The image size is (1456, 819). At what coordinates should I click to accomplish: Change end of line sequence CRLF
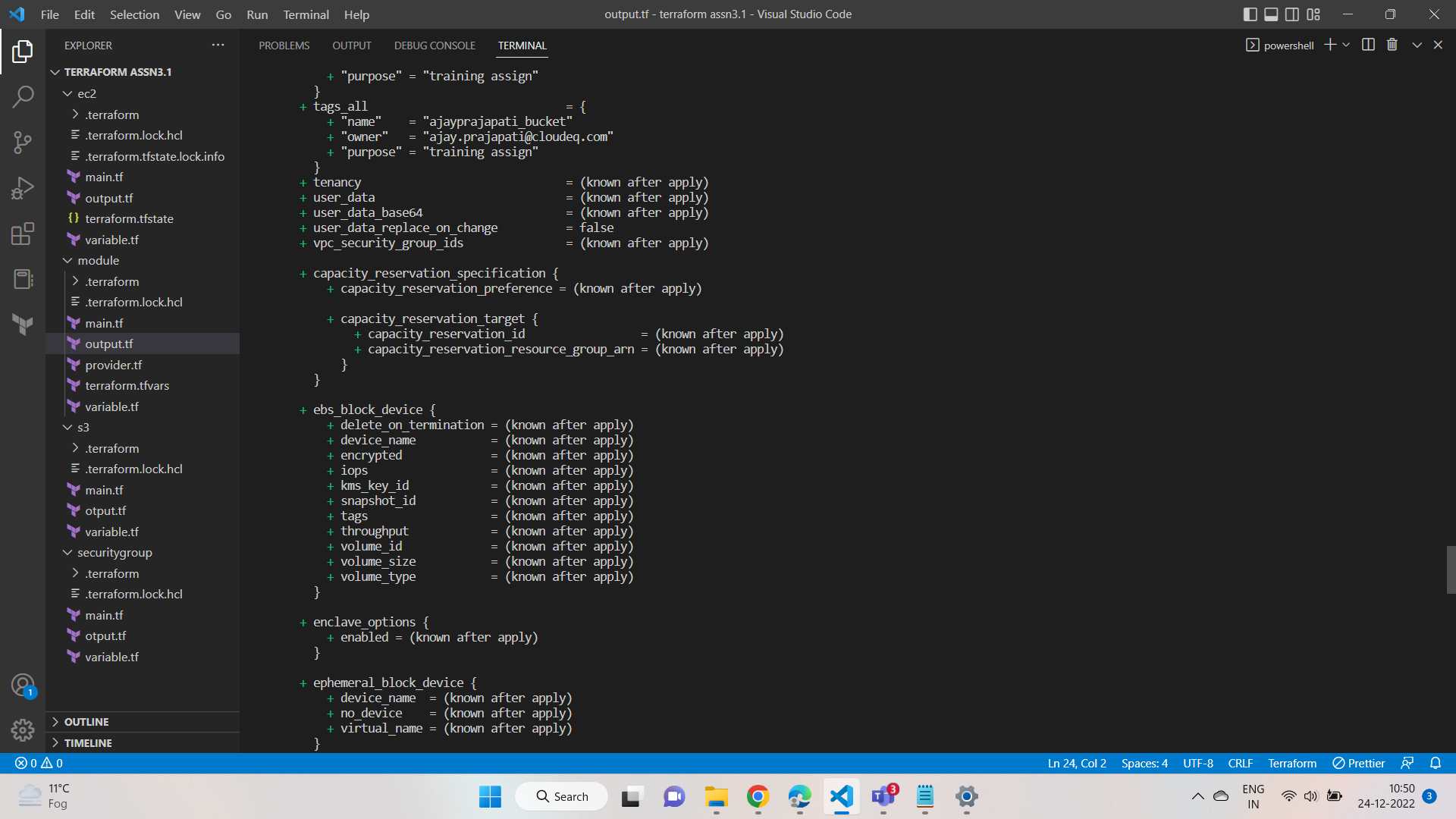coord(1241,763)
